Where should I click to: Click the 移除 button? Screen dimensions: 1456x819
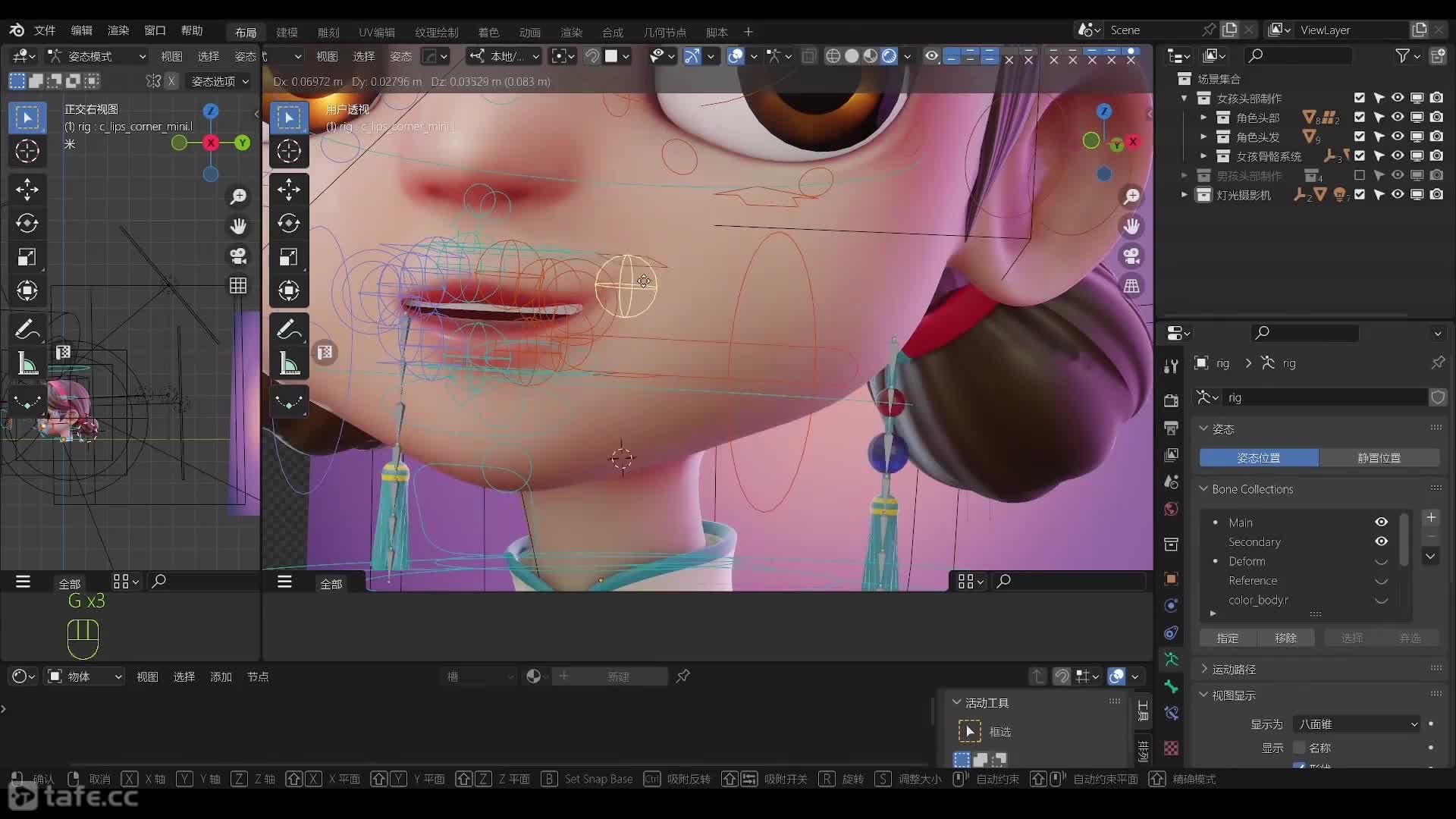click(x=1285, y=639)
